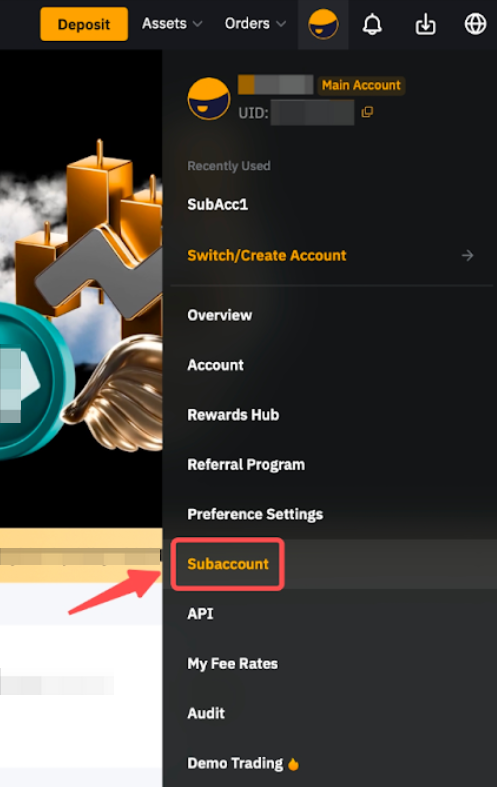View My Fee Rates
This screenshot has width=497, height=787.
tap(232, 664)
